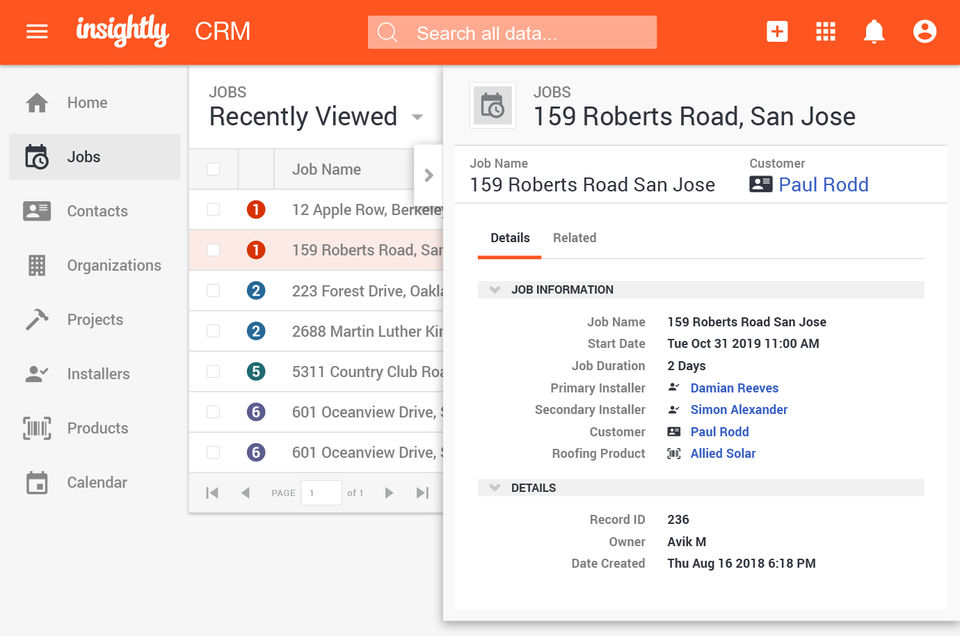This screenshot has width=960, height=636.
Task: Open Allied Solar product link
Action: [x=723, y=454]
